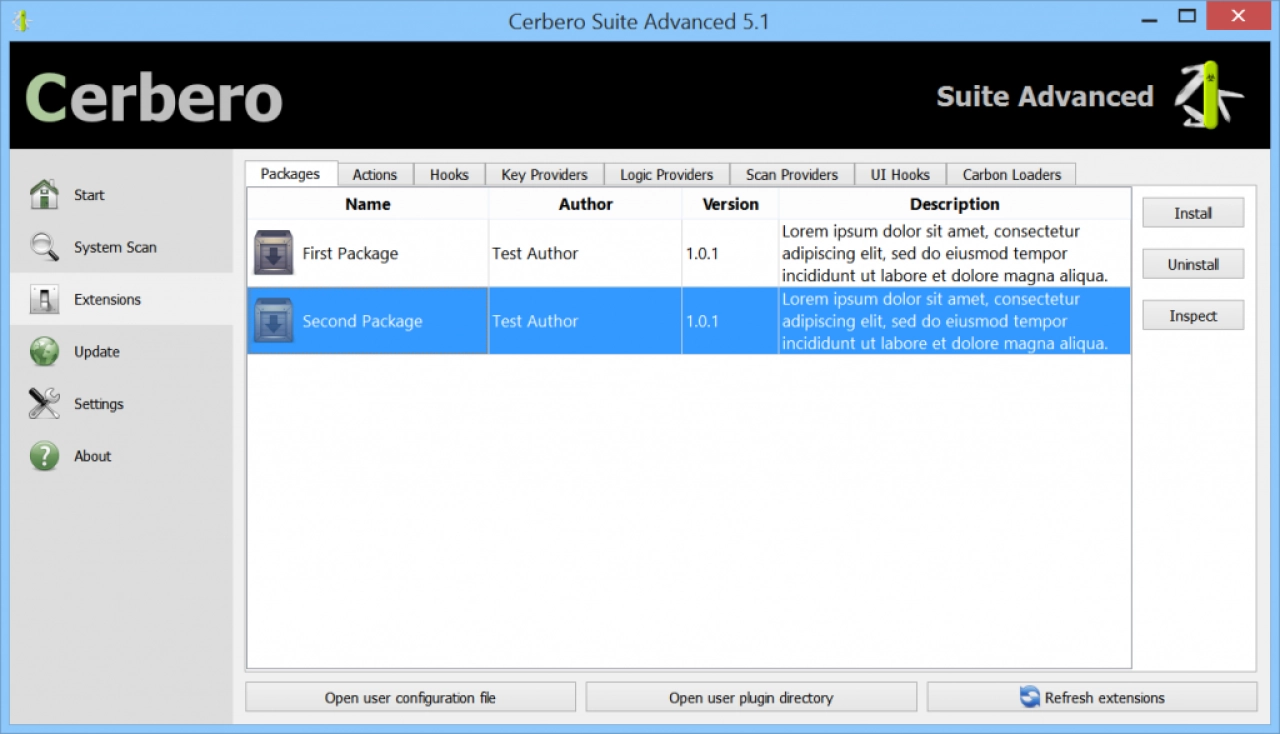Click the Second Package description text
The image size is (1280, 734).
coord(945,321)
